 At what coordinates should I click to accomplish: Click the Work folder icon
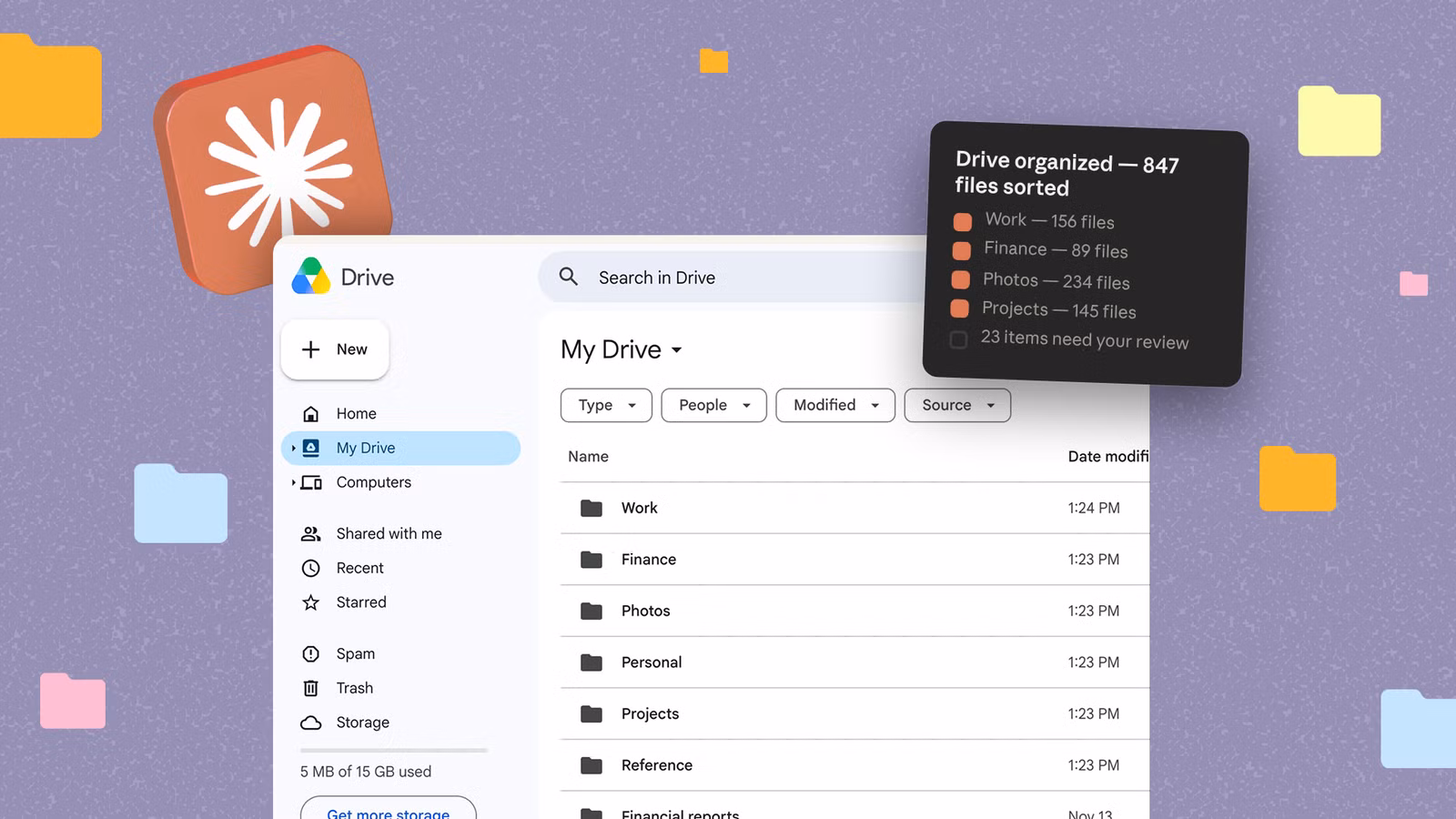pyautogui.click(x=591, y=508)
